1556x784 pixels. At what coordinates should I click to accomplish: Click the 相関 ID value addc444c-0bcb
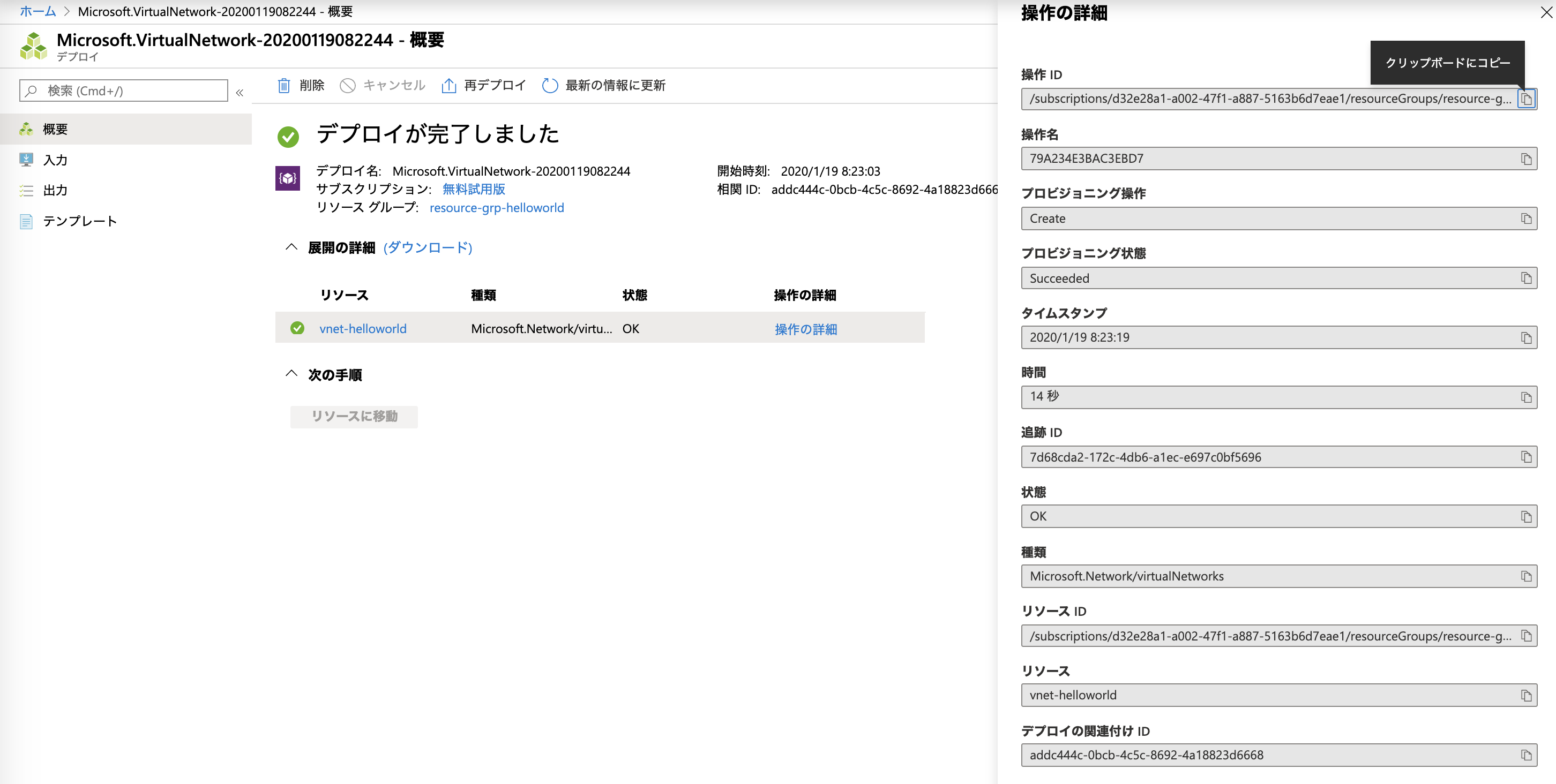[x=884, y=190]
